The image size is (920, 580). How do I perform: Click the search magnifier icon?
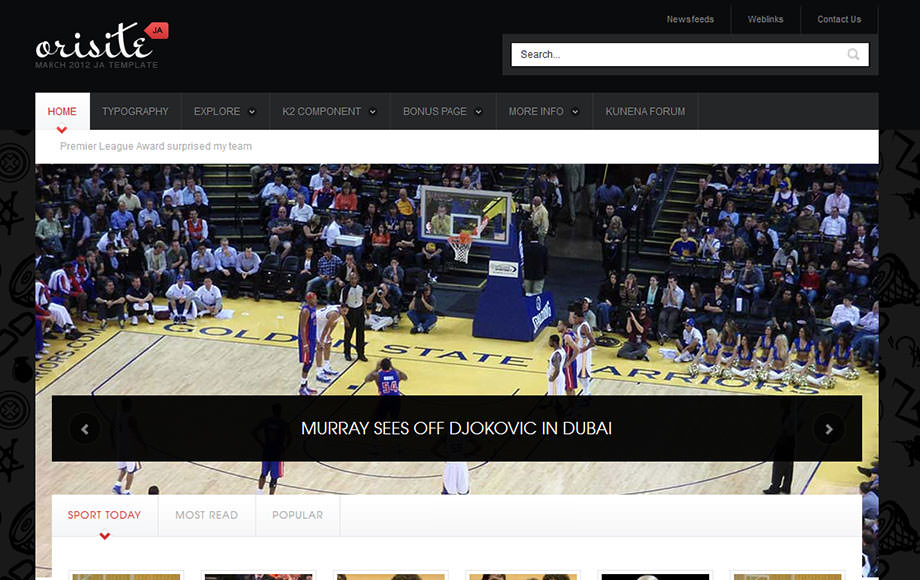pyautogui.click(x=853, y=55)
